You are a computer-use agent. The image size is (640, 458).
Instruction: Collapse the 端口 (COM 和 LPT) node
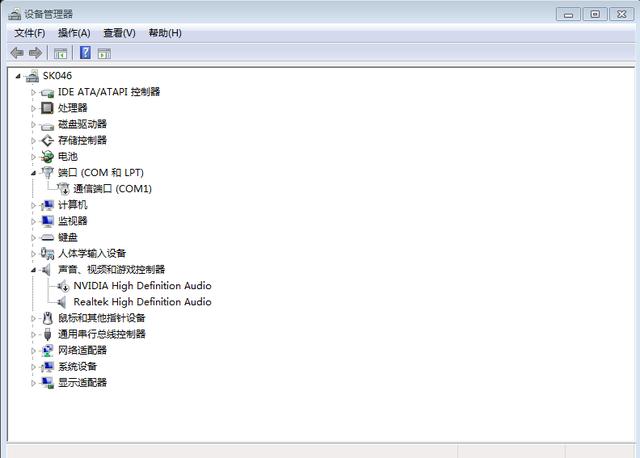pos(33,173)
